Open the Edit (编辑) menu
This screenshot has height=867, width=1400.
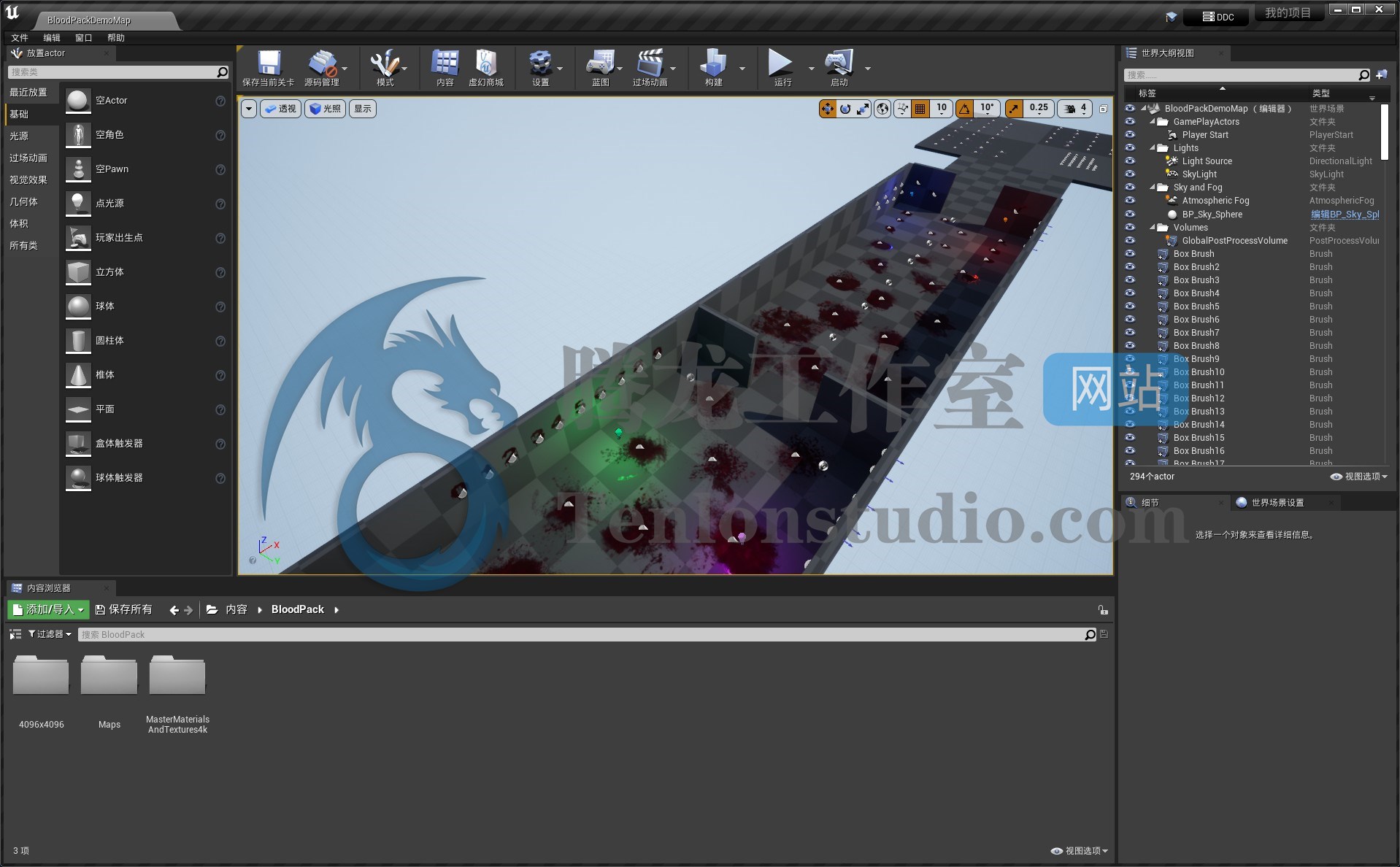52,38
